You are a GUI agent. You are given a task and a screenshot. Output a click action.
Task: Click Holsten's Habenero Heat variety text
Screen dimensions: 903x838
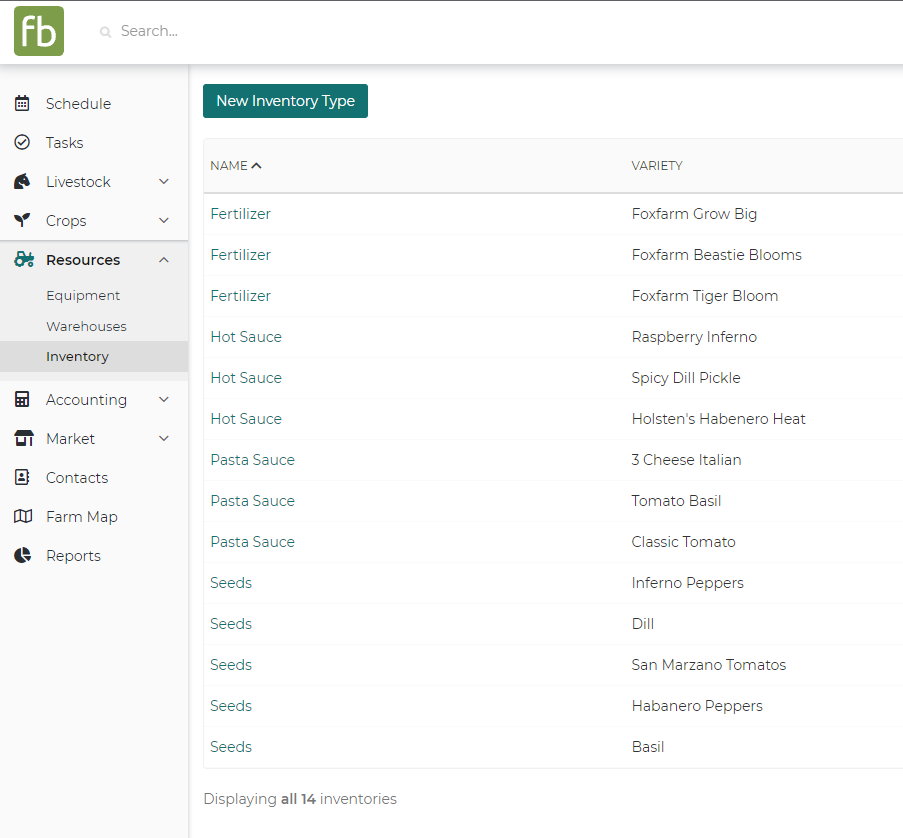point(718,419)
